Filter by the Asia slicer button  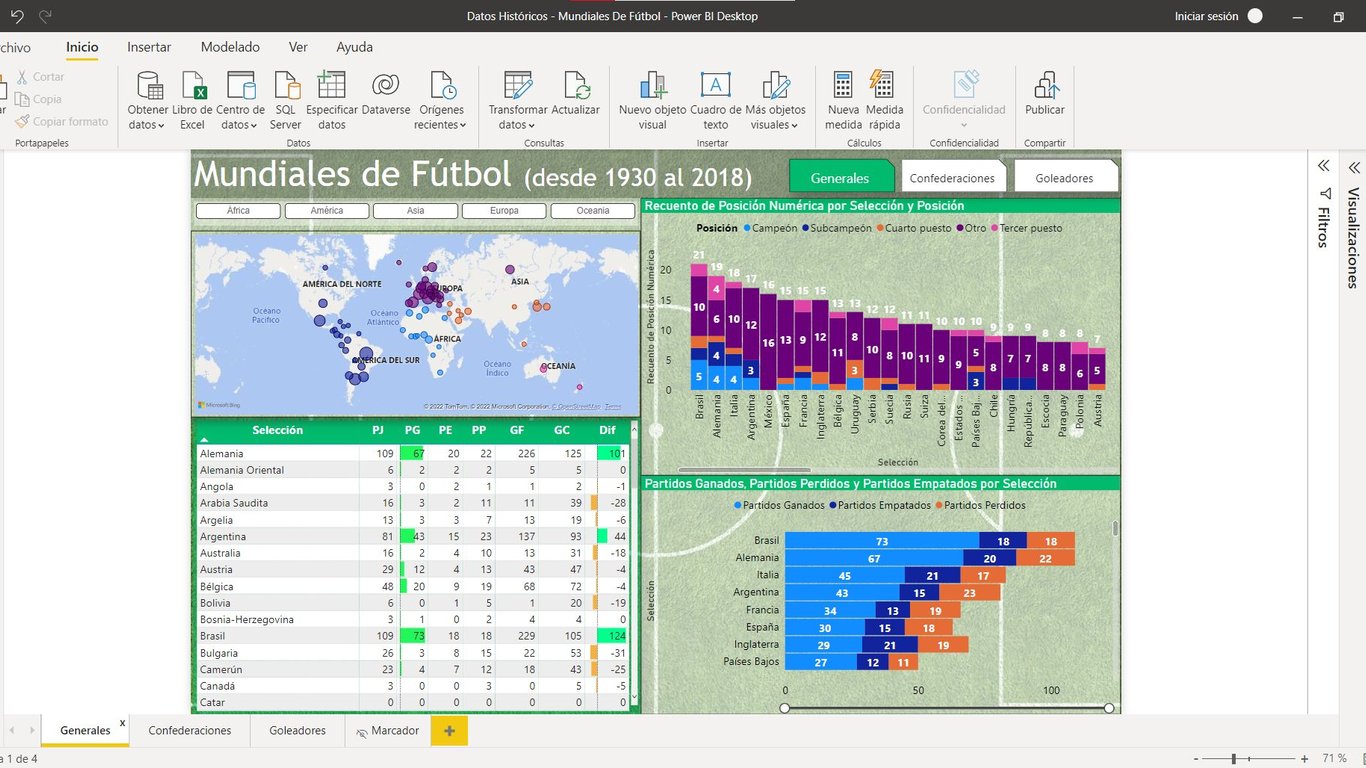(x=415, y=211)
